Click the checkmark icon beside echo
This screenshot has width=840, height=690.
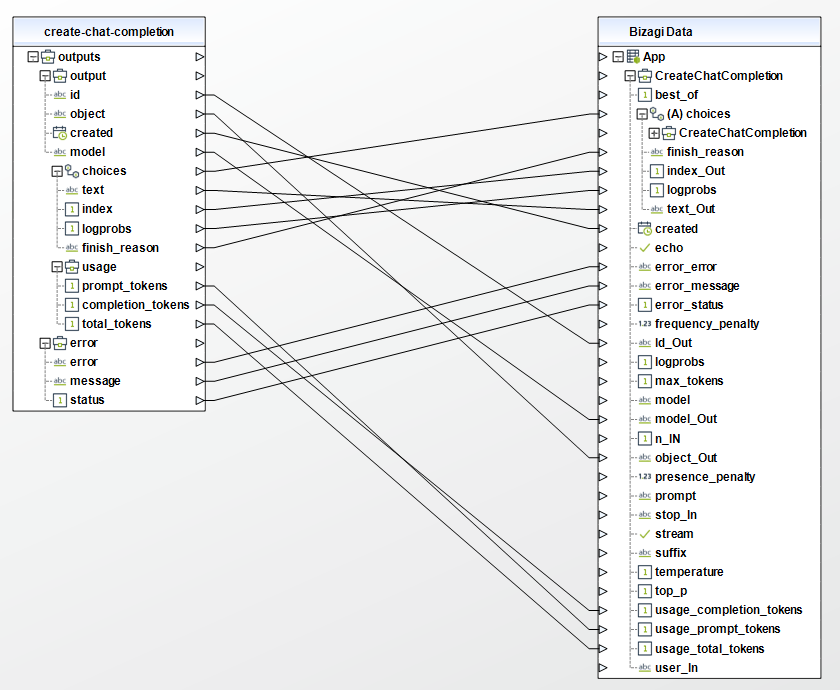[644, 248]
